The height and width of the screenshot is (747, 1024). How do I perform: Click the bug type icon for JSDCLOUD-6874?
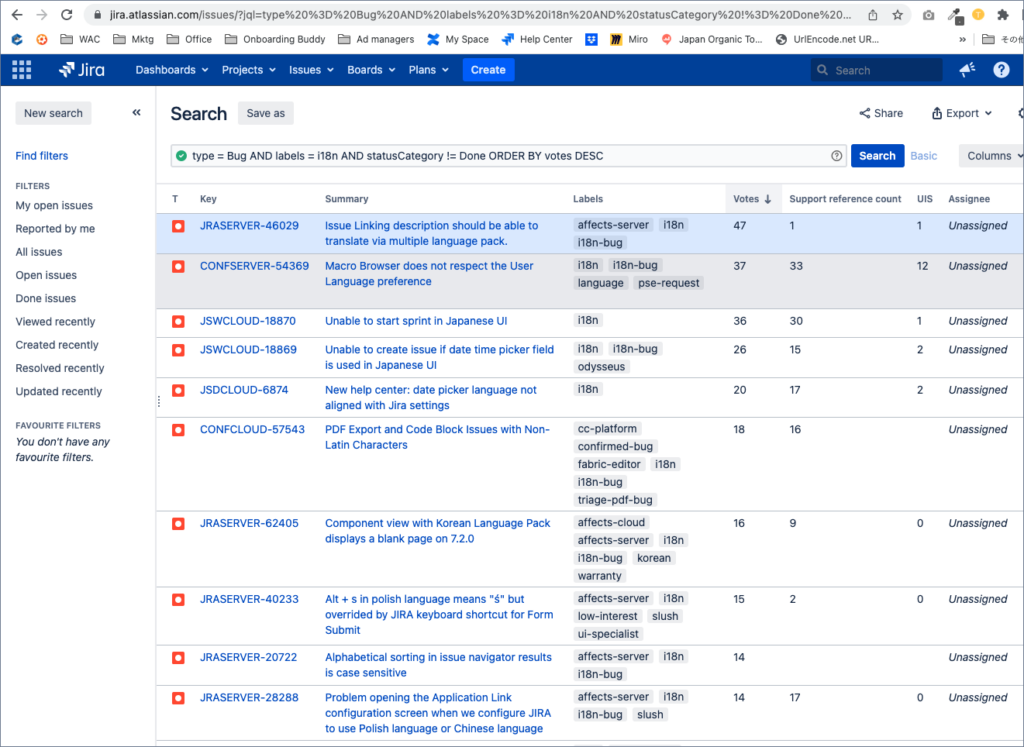tap(178, 390)
